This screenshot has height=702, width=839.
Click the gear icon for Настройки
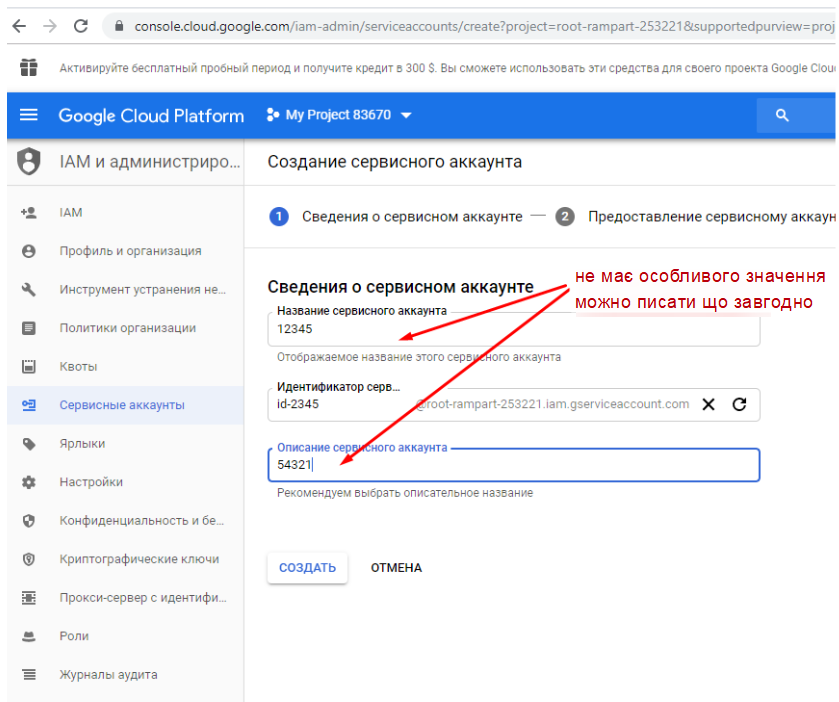(29, 482)
